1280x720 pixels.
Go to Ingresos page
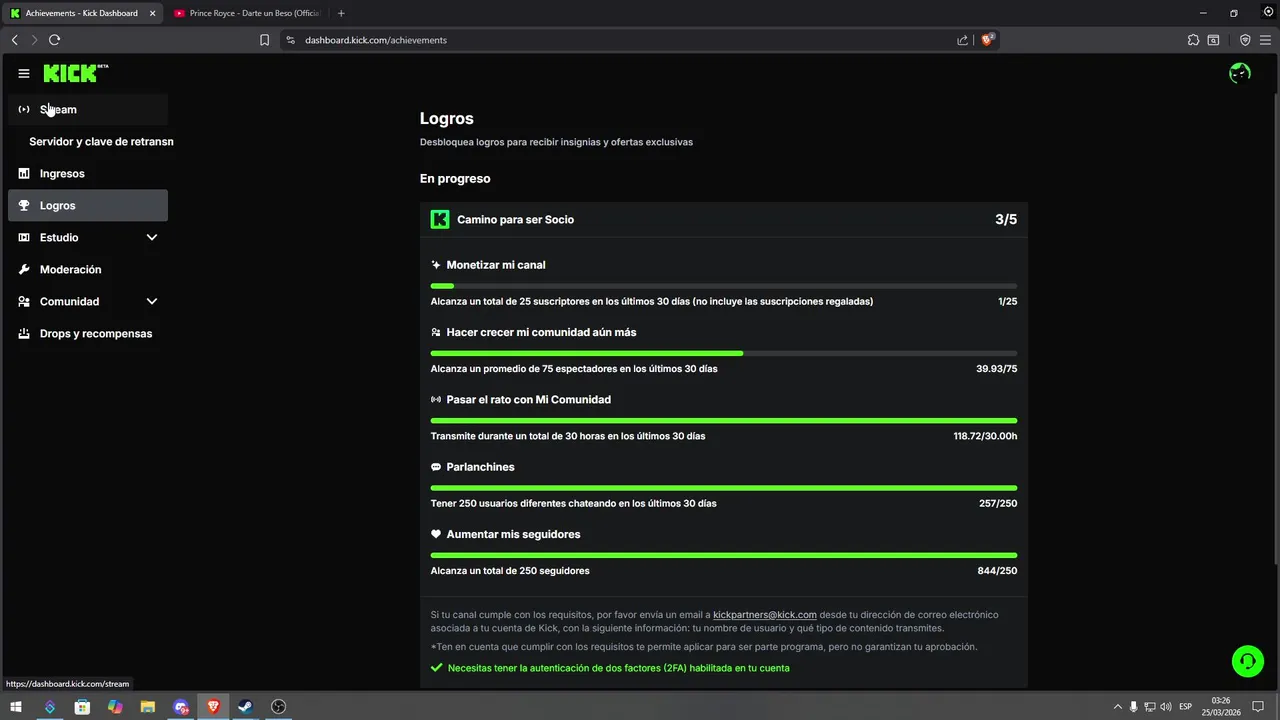click(x=88, y=173)
